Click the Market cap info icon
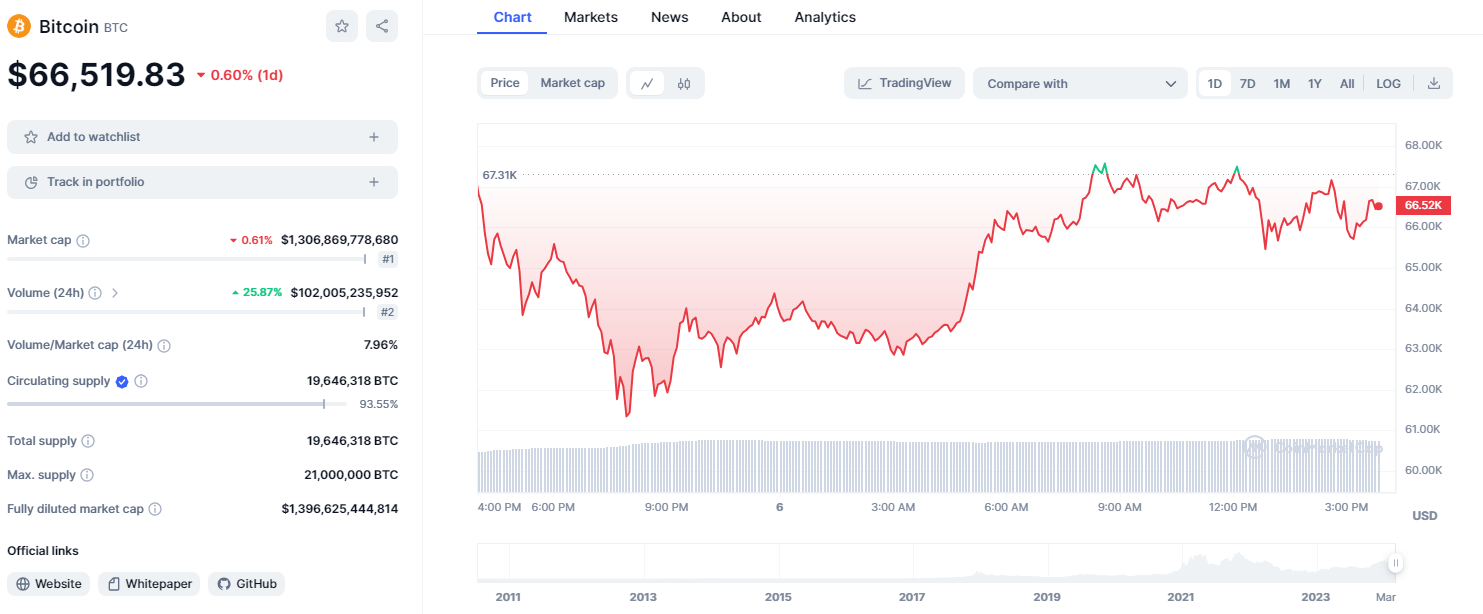Screen dimensions: 1483x614 (x=83, y=241)
